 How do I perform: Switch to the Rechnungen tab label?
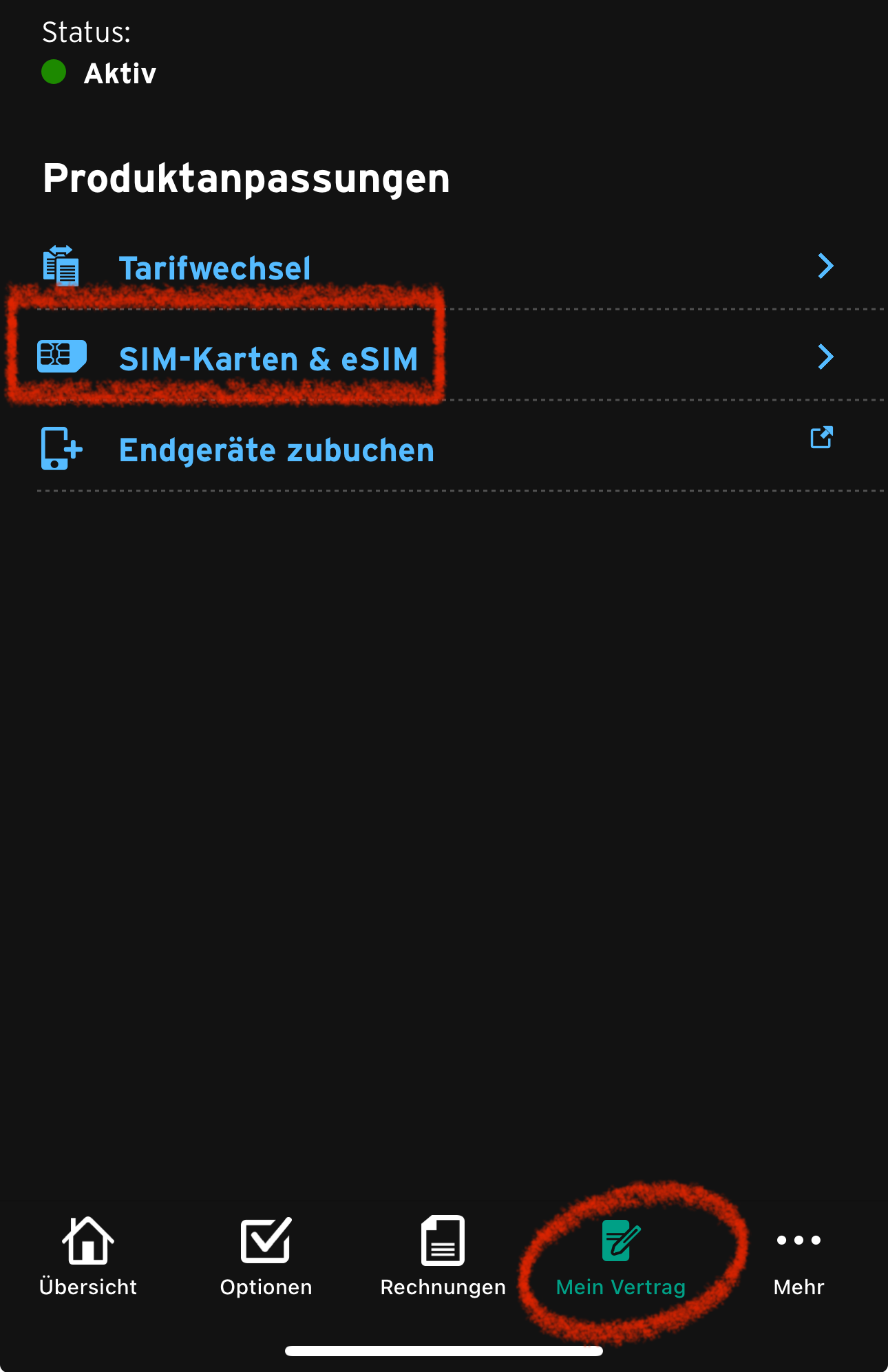[x=443, y=1287]
